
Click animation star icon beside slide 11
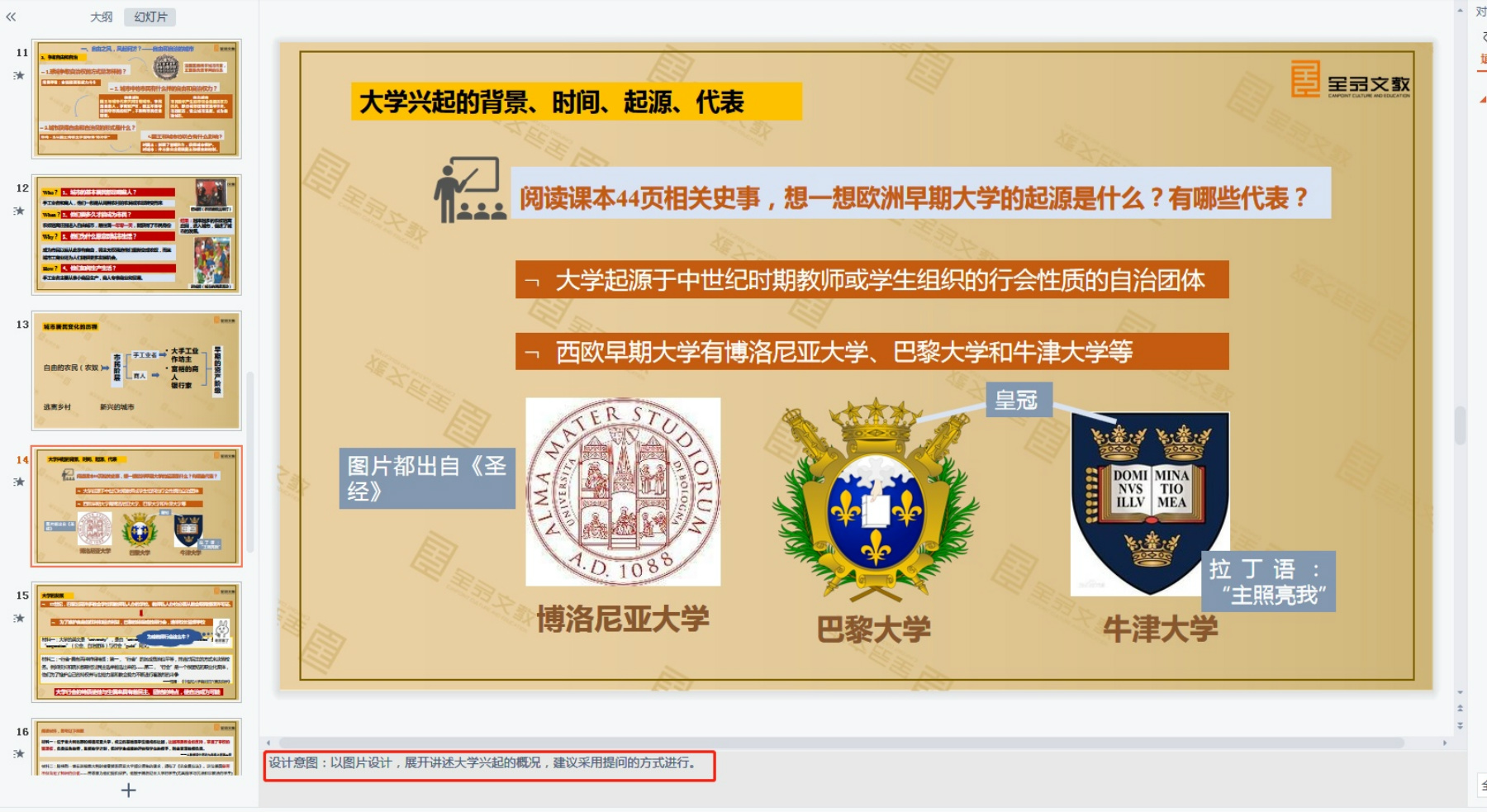19,75
